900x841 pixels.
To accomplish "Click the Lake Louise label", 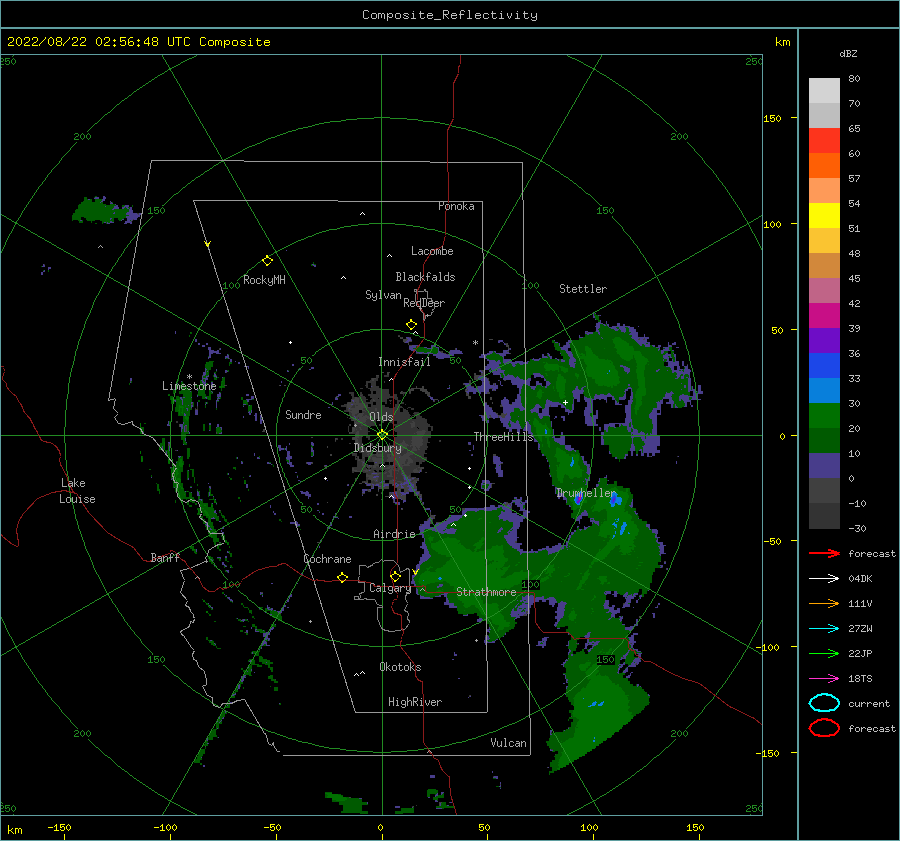I will pos(77,491).
